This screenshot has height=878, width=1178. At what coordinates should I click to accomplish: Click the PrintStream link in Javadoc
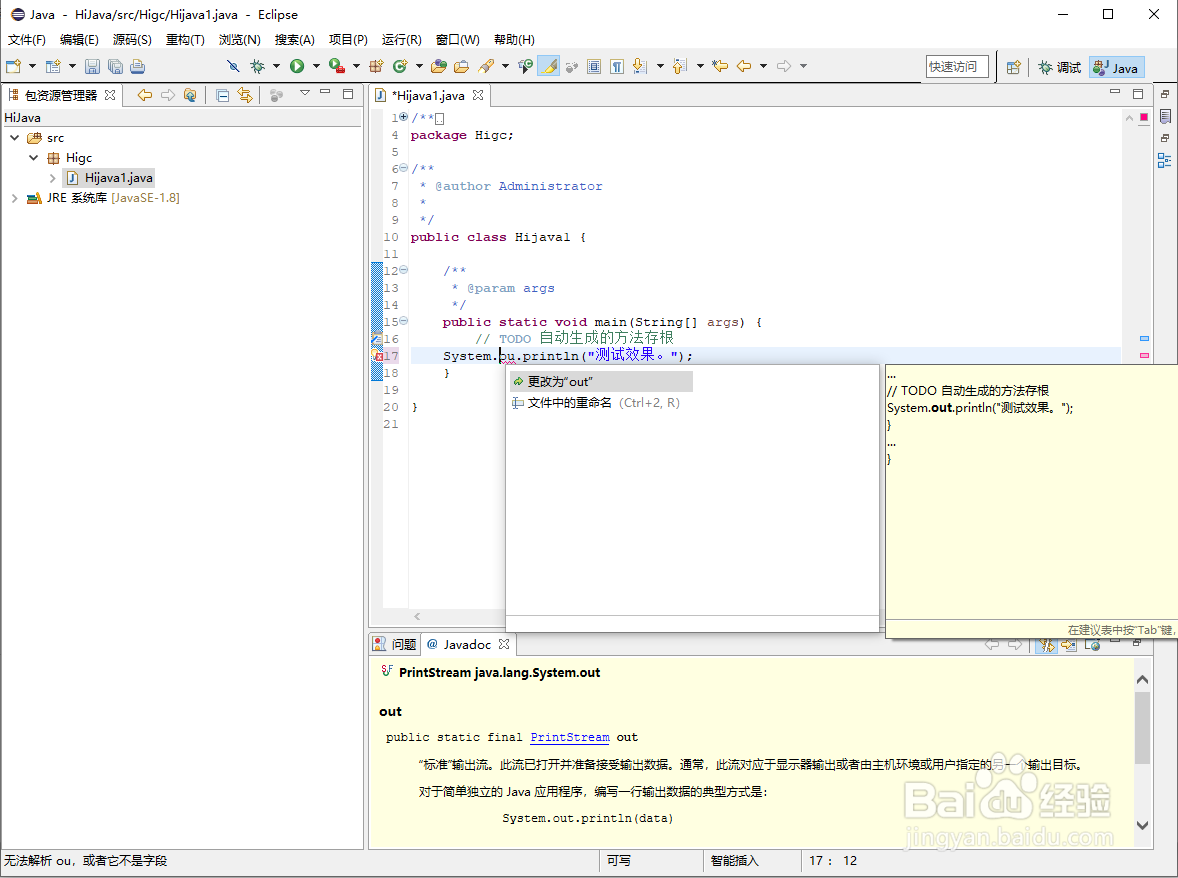(569, 738)
